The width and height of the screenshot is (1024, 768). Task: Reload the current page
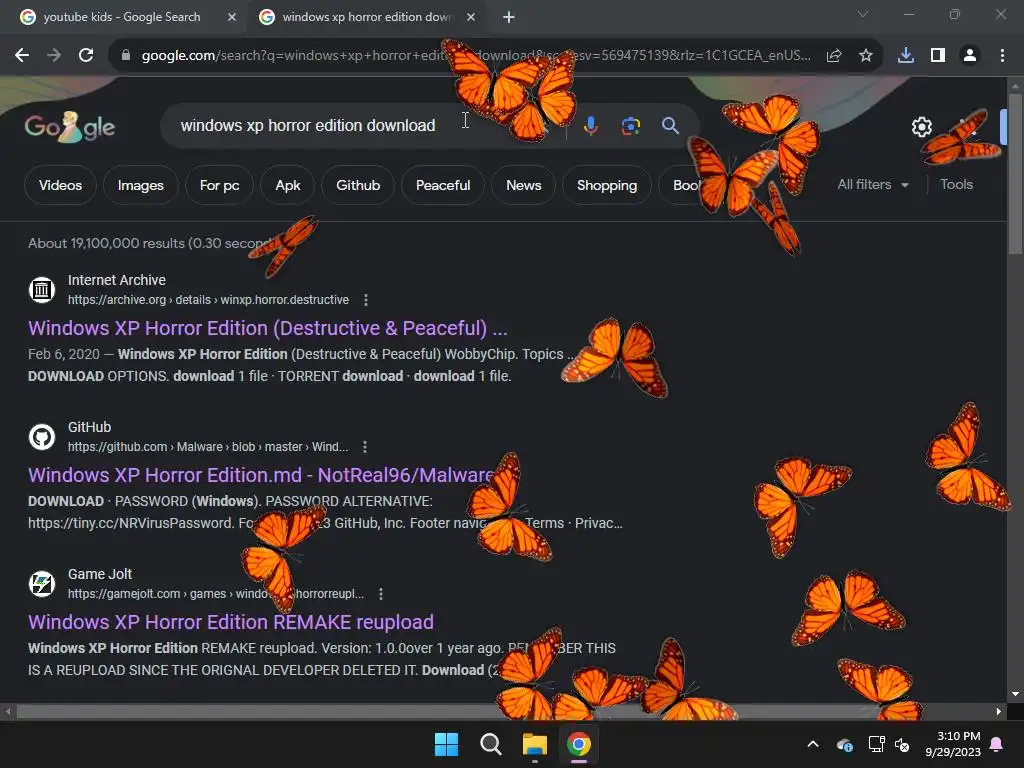click(x=86, y=56)
